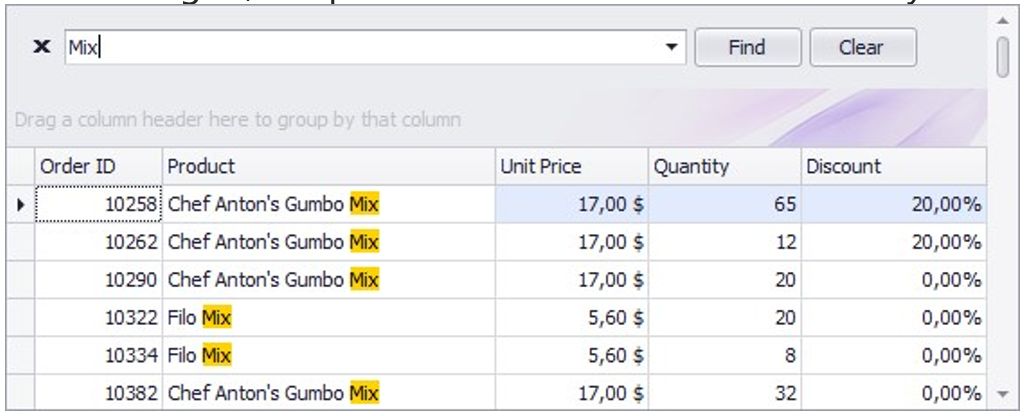Click the row indicator arrow for order 10258
The width and height of the screenshot is (1028, 416).
point(21,205)
